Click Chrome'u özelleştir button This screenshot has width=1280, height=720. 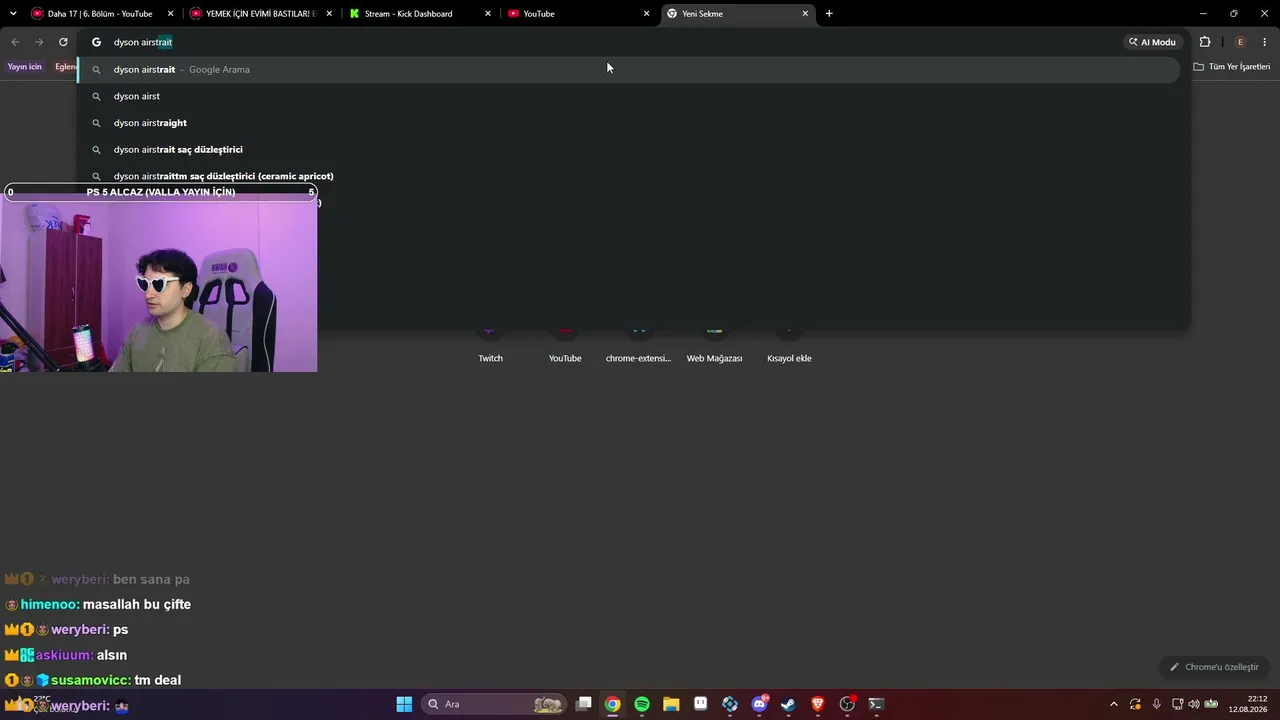pyautogui.click(x=1214, y=667)
